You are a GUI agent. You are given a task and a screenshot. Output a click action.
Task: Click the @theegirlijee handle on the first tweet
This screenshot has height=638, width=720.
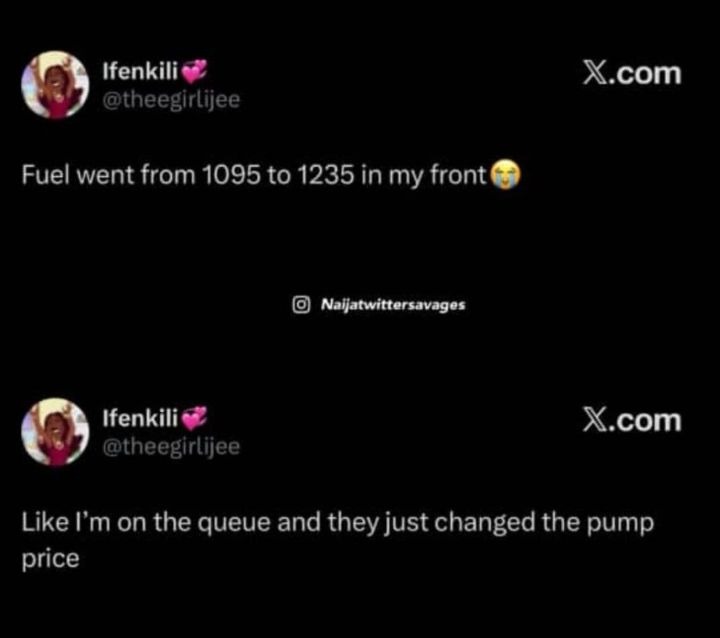[x=171, y=99]
